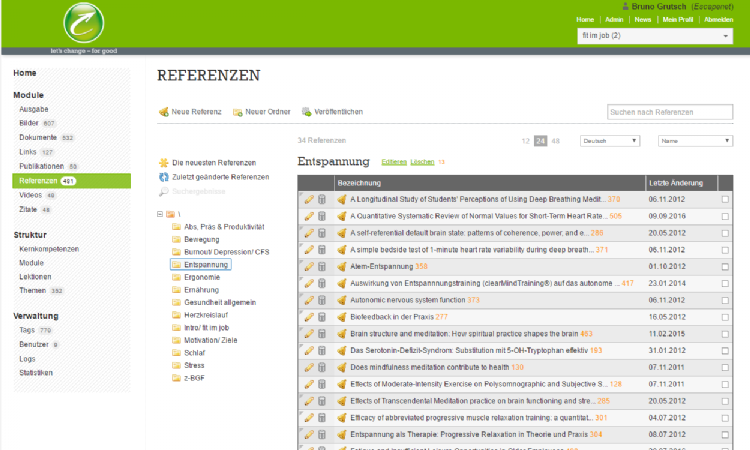
Task: Click the Editieren link next to Entspannung
Action: click(394, 161)
